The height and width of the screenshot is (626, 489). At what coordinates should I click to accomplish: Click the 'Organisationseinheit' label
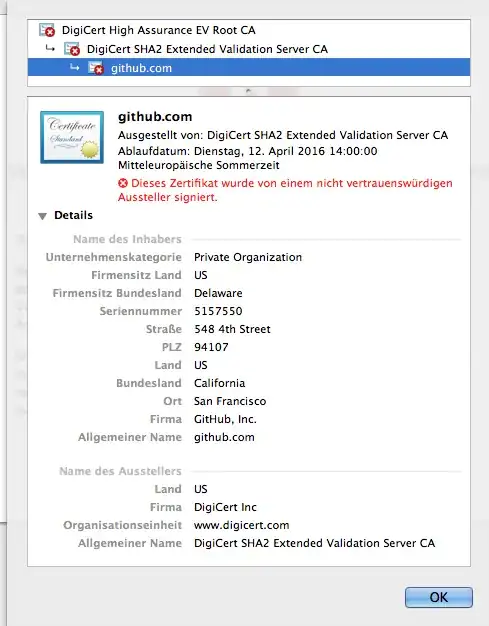click(x=123, y=525)
